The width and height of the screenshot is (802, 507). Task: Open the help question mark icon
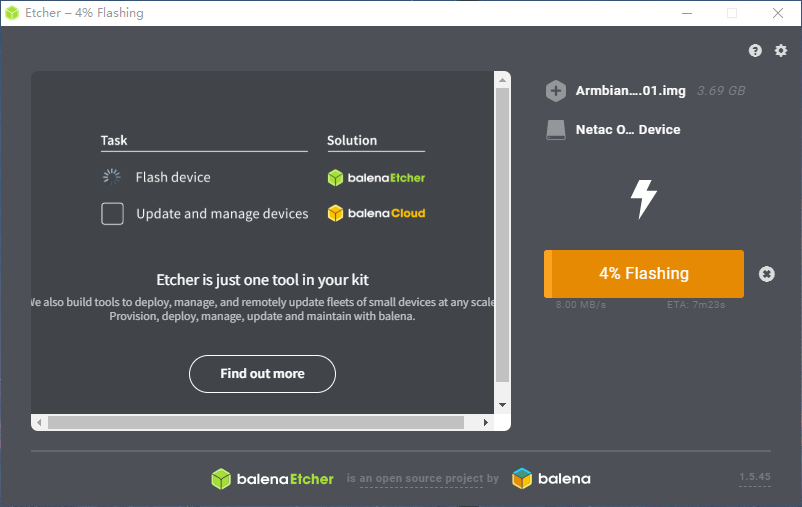pyautogui.click(x=755, y=51)
